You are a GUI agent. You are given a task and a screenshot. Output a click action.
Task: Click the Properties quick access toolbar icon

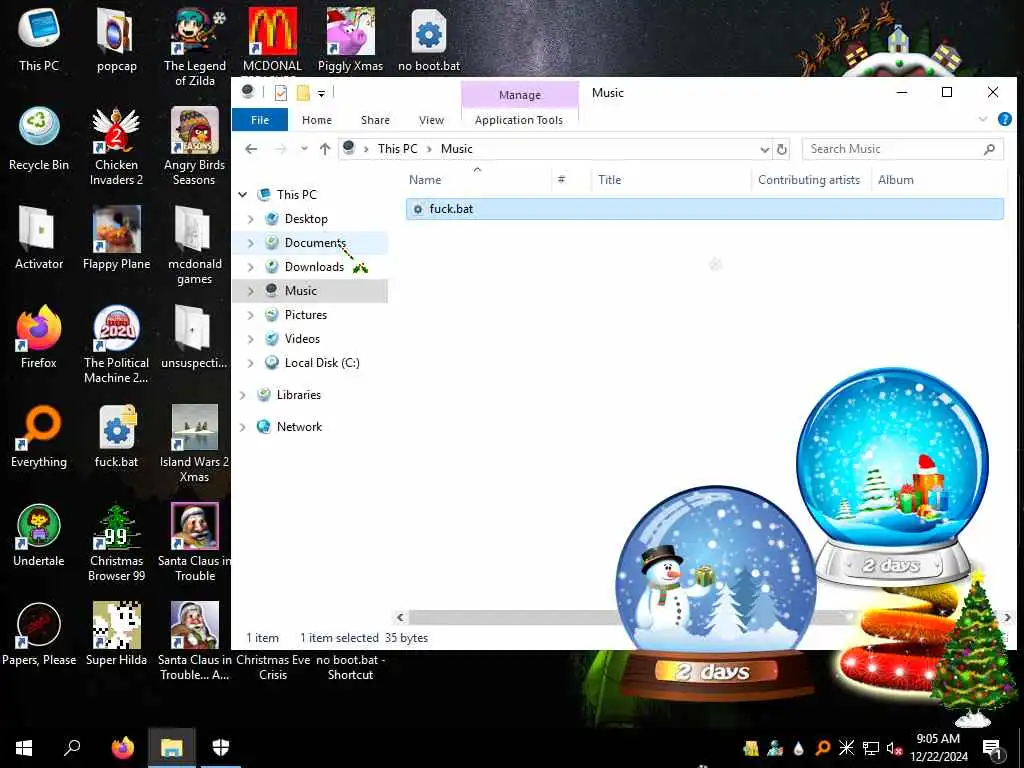[x=281, y=93]
